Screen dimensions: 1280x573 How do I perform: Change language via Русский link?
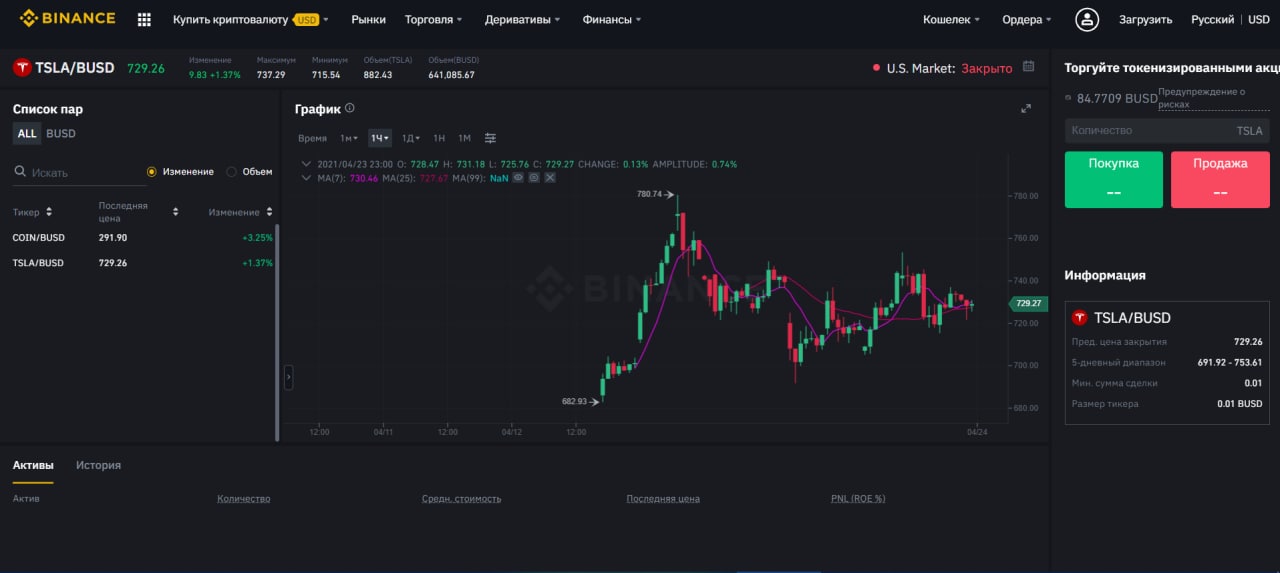[1212, 19]
